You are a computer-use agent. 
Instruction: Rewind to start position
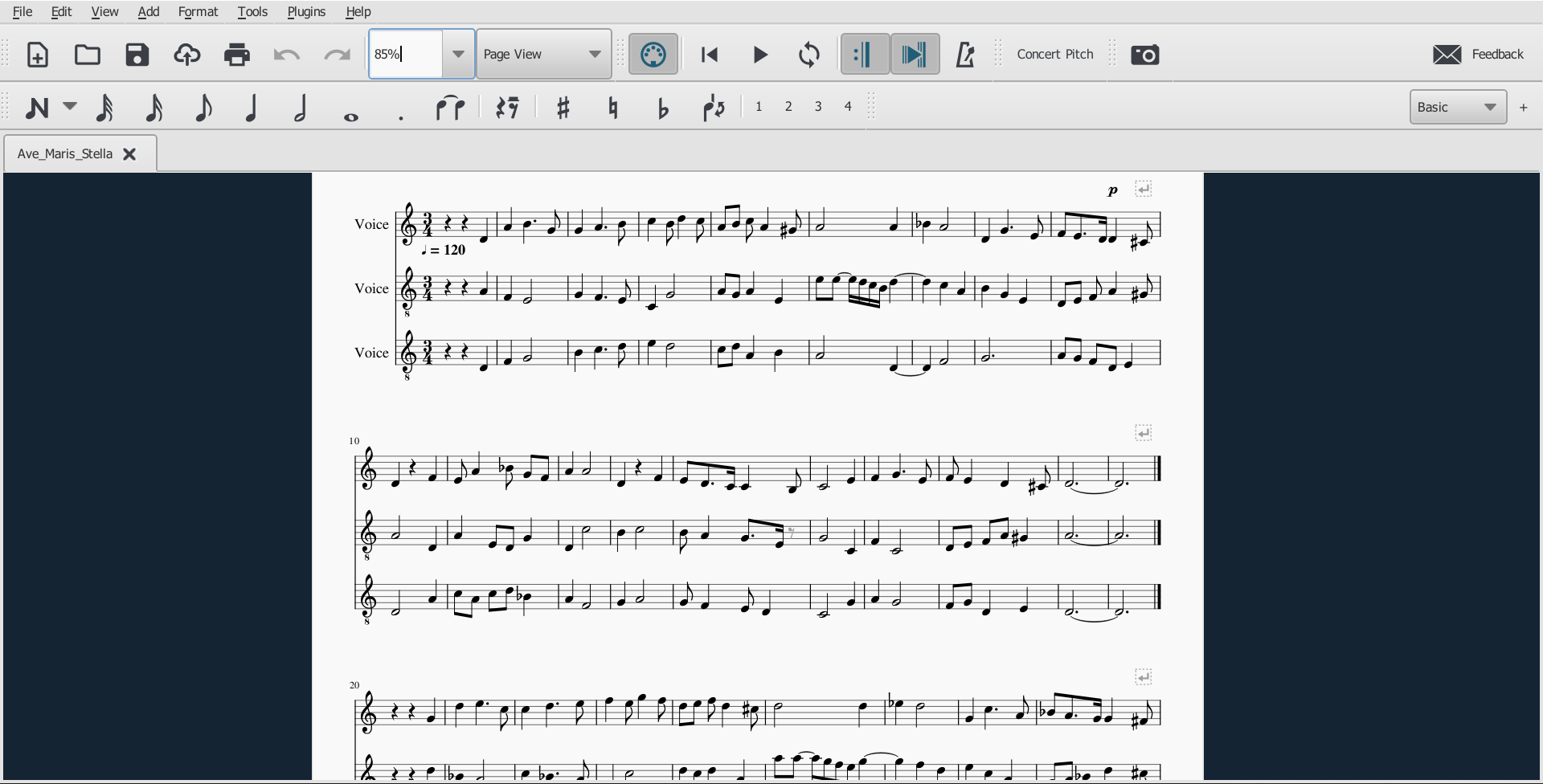(x=710, y=55)
